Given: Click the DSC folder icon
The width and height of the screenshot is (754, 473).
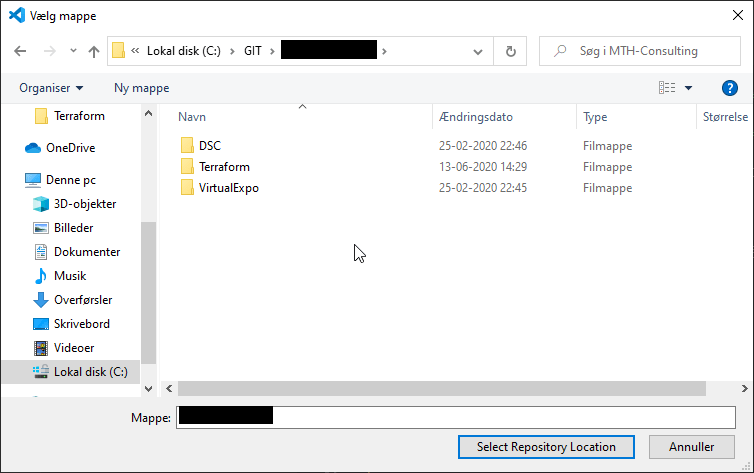Looking at the screenshot, I should [187, 145].
